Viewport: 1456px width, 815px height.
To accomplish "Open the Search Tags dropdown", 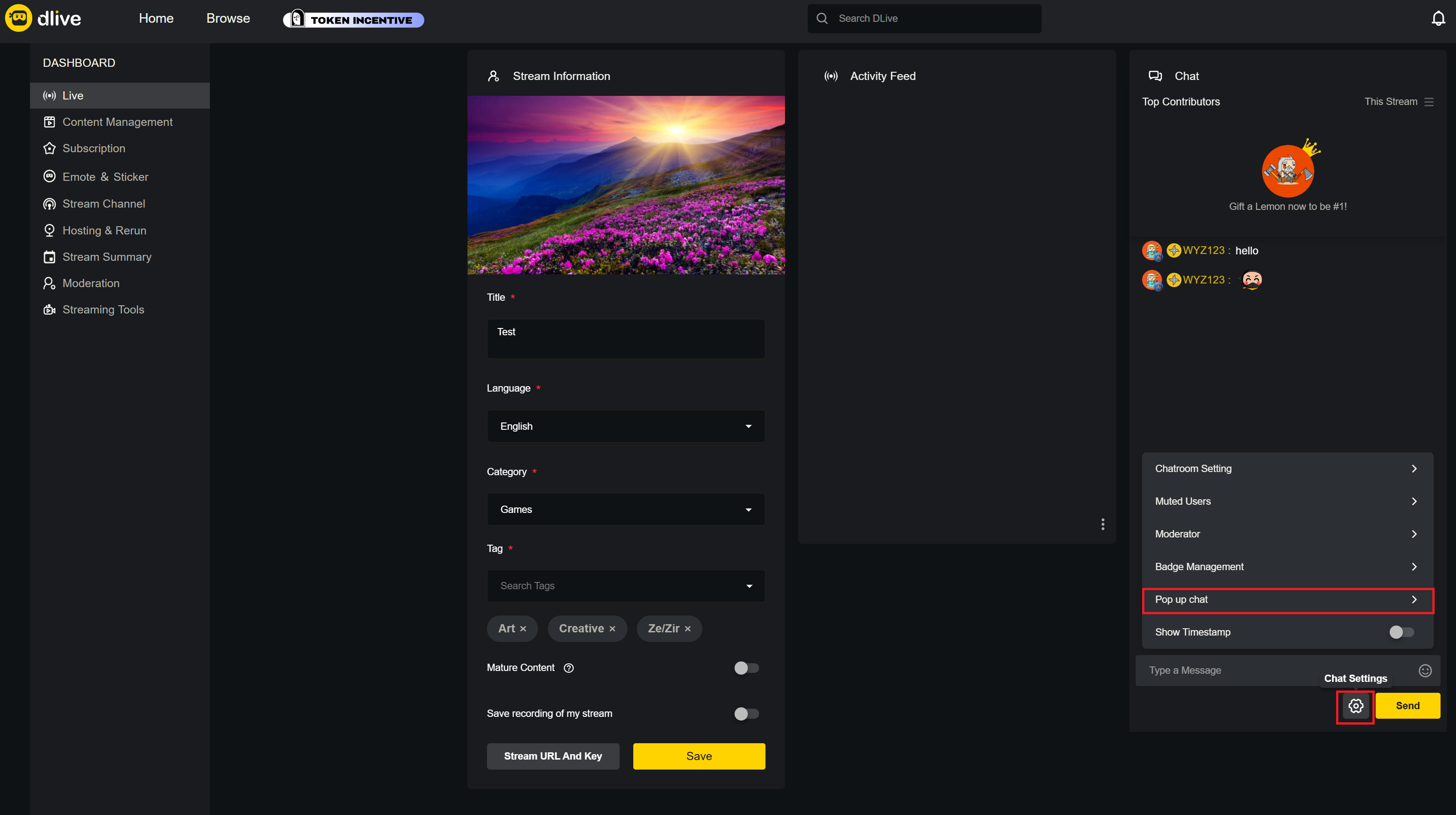I will point(625,586).
